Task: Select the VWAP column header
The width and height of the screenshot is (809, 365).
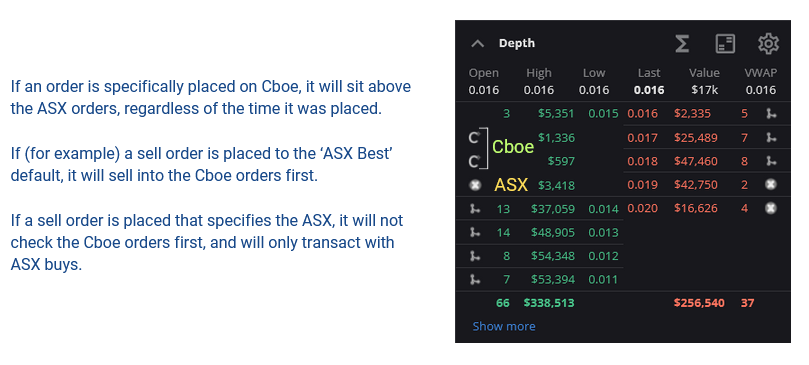Action: tap(761, 73)
